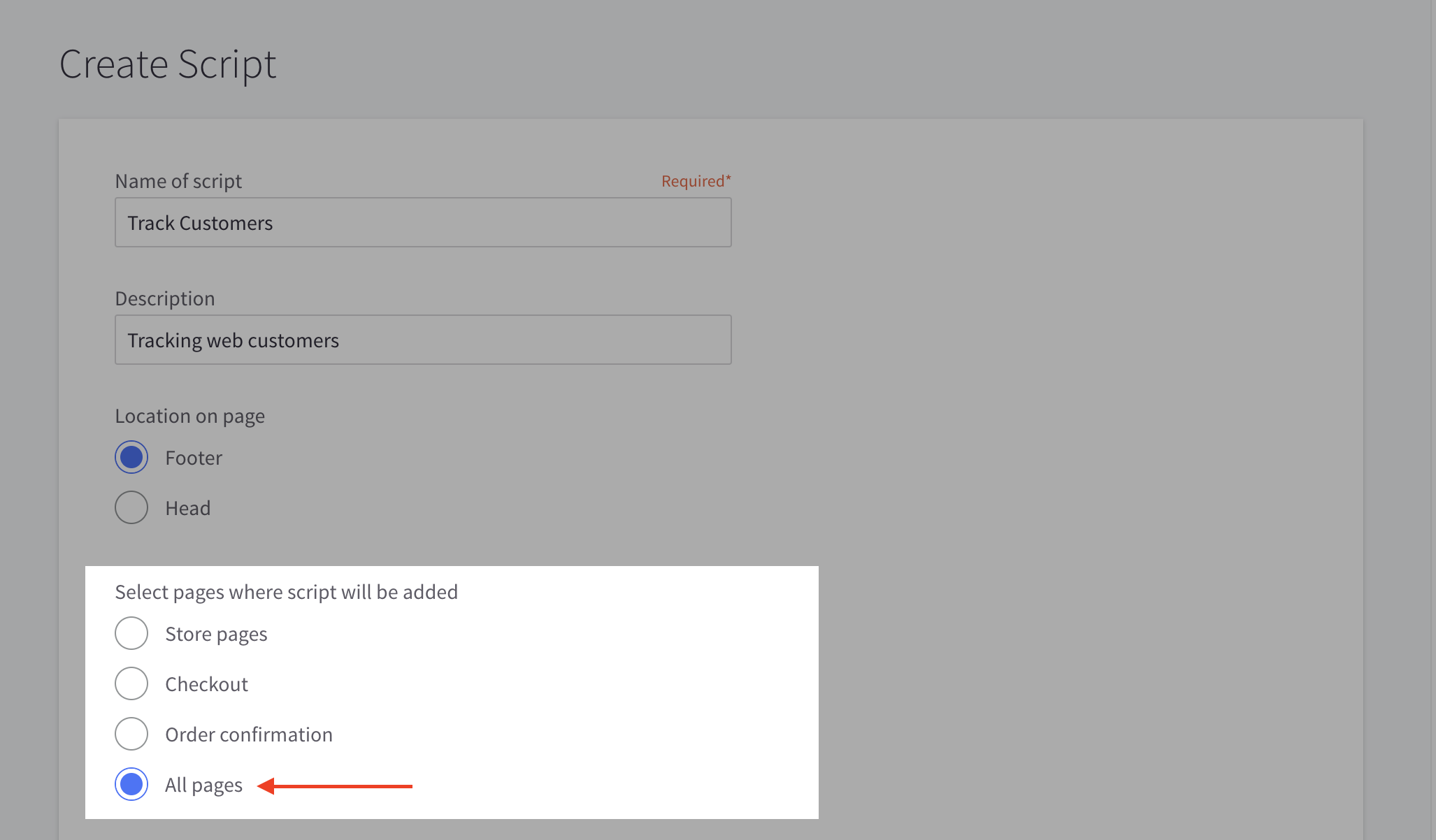Click the Select pages where script heading
Viewport: 1436px width, 840px height.
286,592
